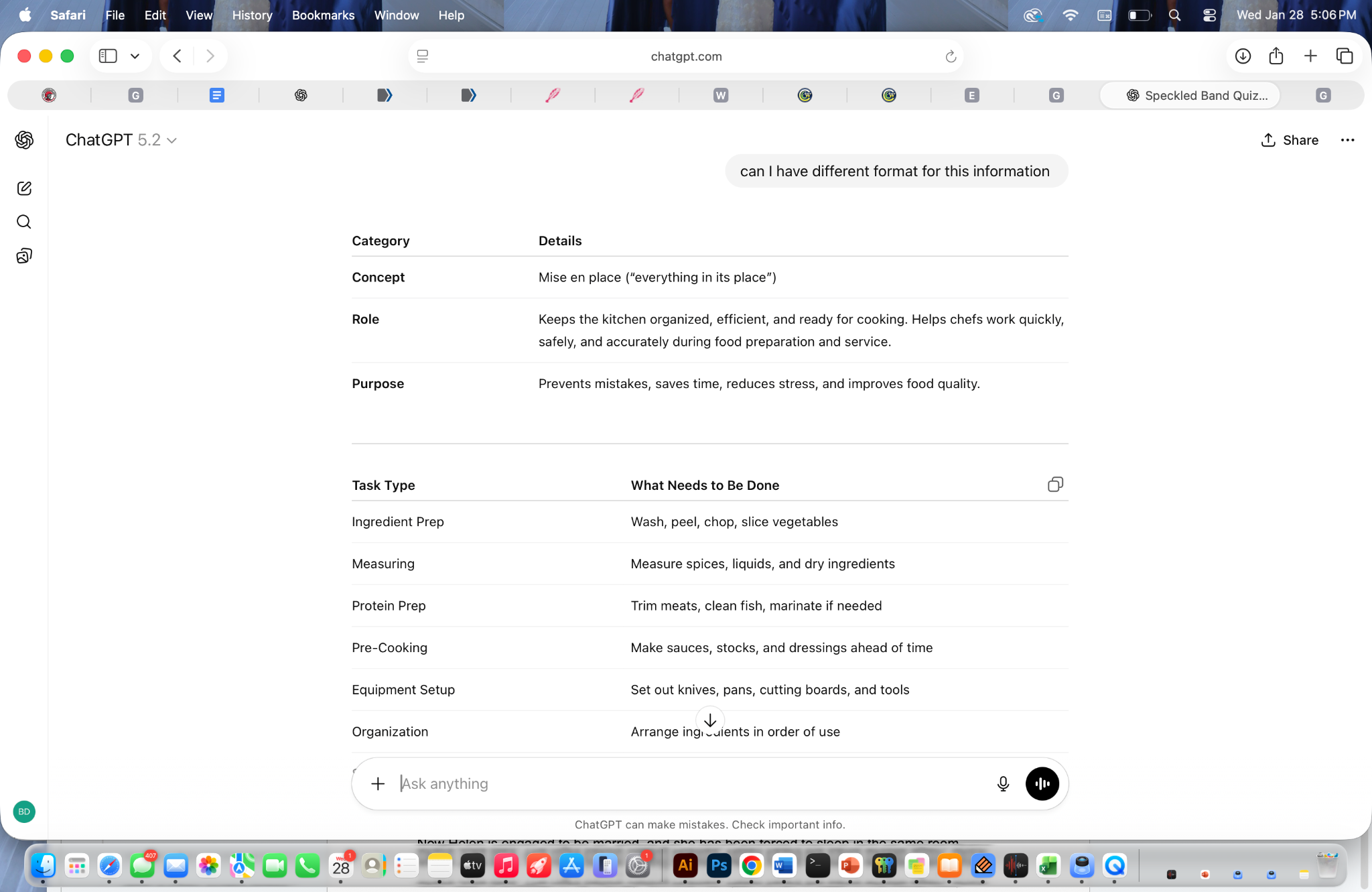This screenshot has width=1372, height=892.
Task: Click the new chat pencil icon
Action: pos(24,188)
